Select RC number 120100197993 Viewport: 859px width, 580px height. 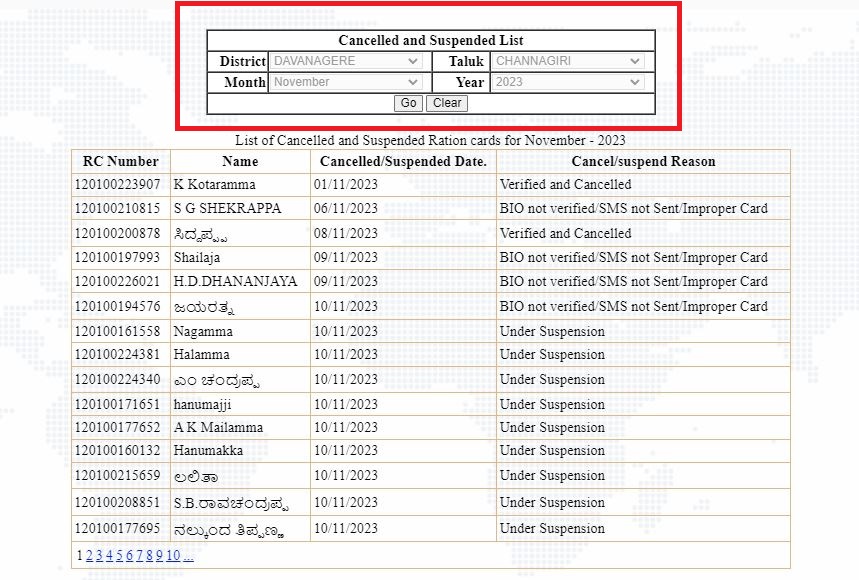click(x=117, y=257)
